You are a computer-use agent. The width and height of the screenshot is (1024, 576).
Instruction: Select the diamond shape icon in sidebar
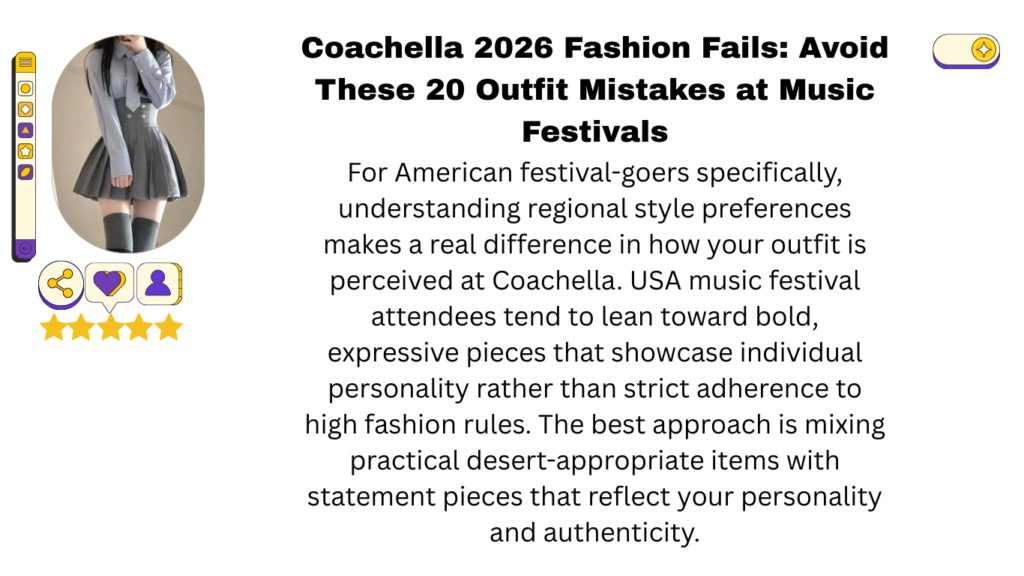[x=25, y=109]
